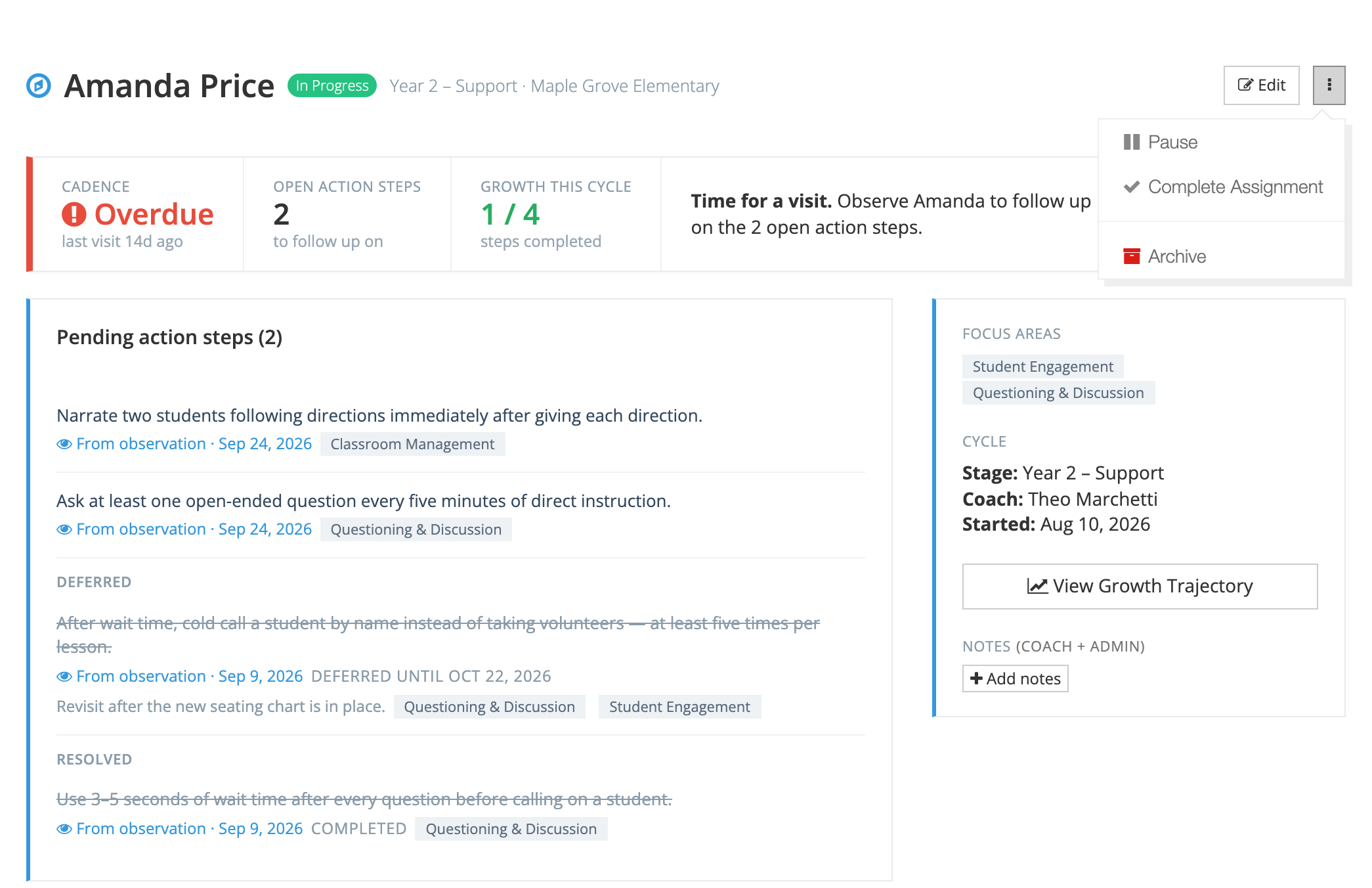Click the red archive box icon
The image size is (1372, 888).
point(1132,256)
